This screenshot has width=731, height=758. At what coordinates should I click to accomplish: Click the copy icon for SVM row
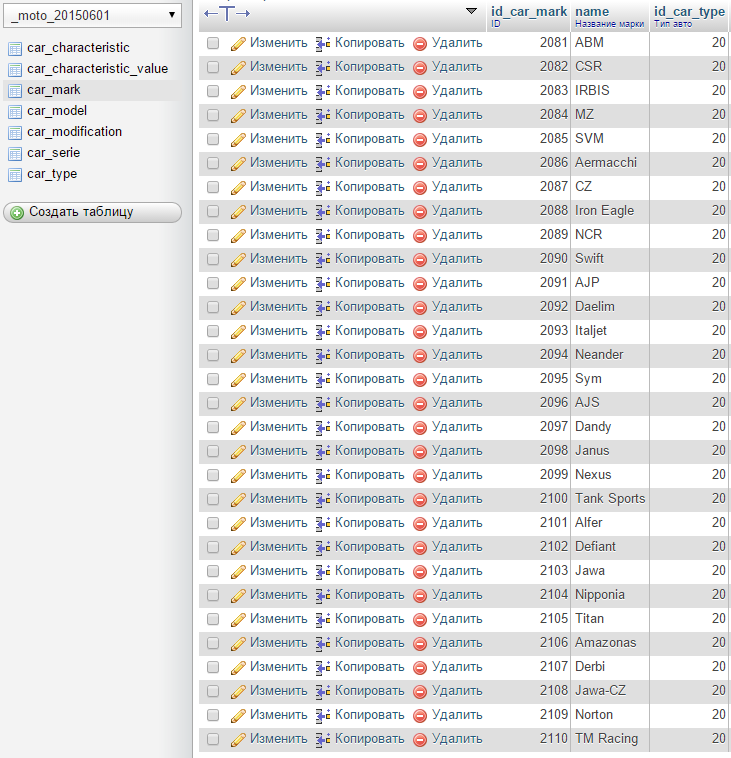click(x=323, y=140)
